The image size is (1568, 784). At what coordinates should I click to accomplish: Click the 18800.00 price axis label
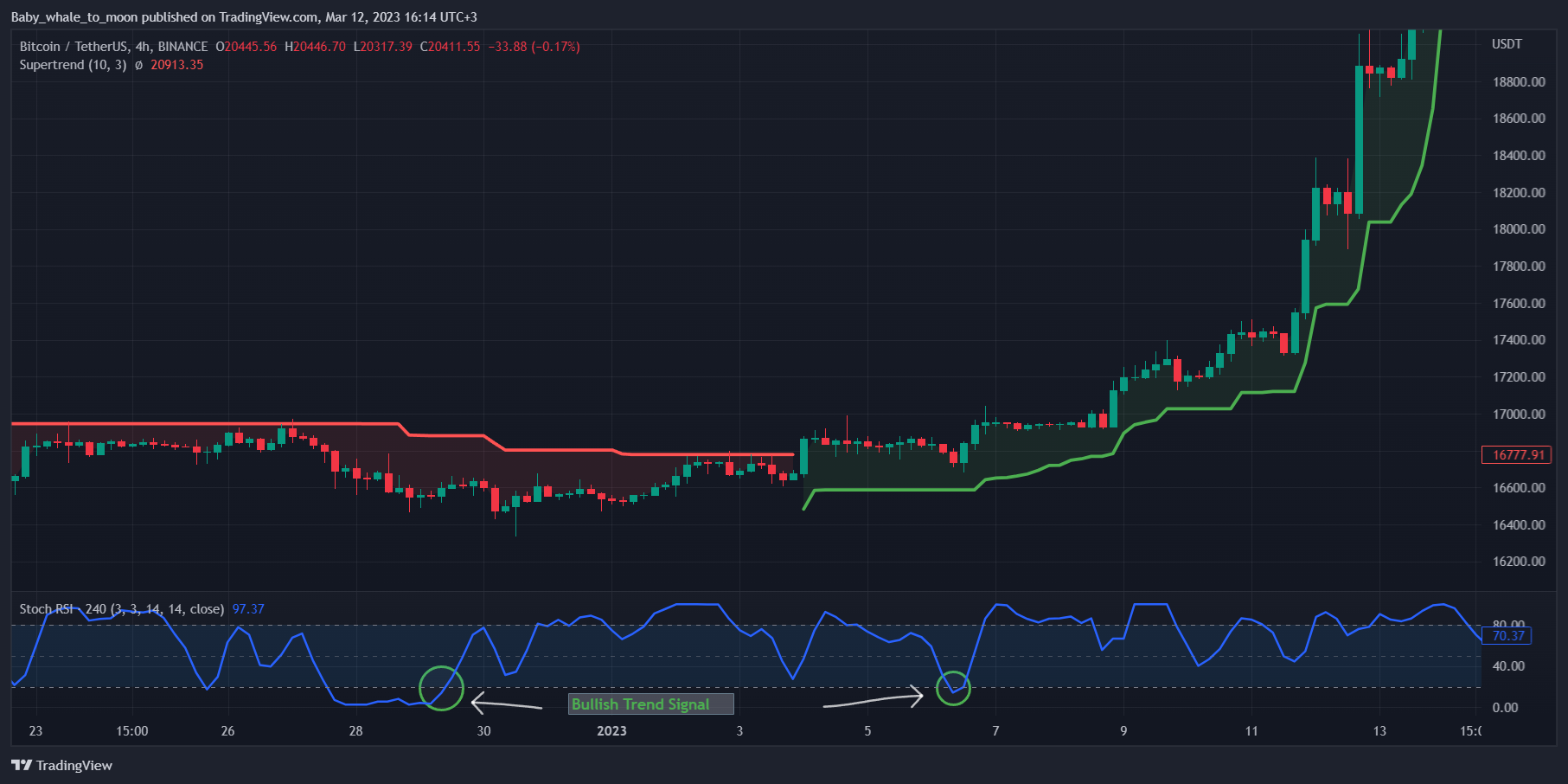pos(1519,82)
